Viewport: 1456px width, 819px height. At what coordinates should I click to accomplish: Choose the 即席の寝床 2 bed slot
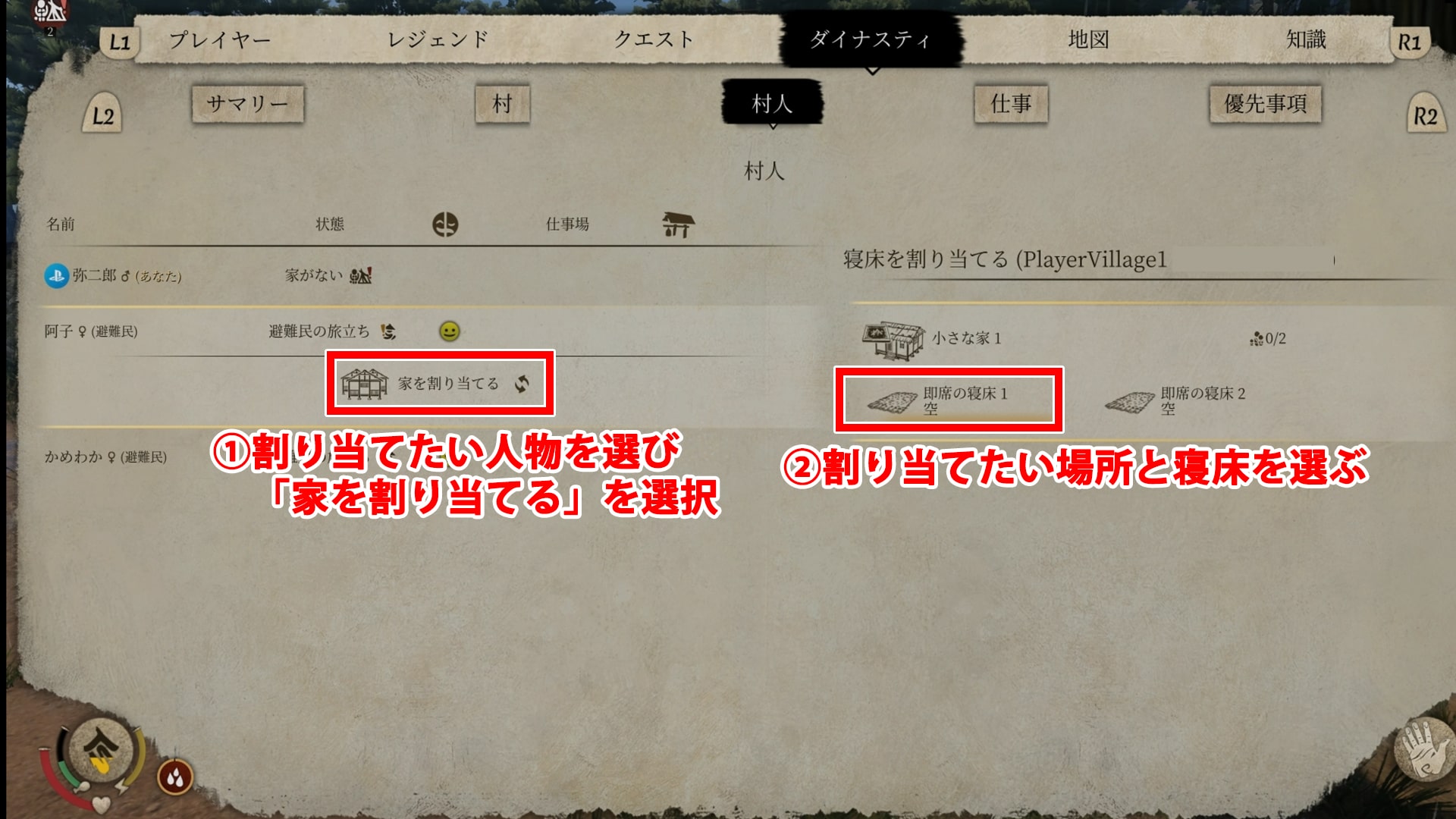[x=1176, y=400]
